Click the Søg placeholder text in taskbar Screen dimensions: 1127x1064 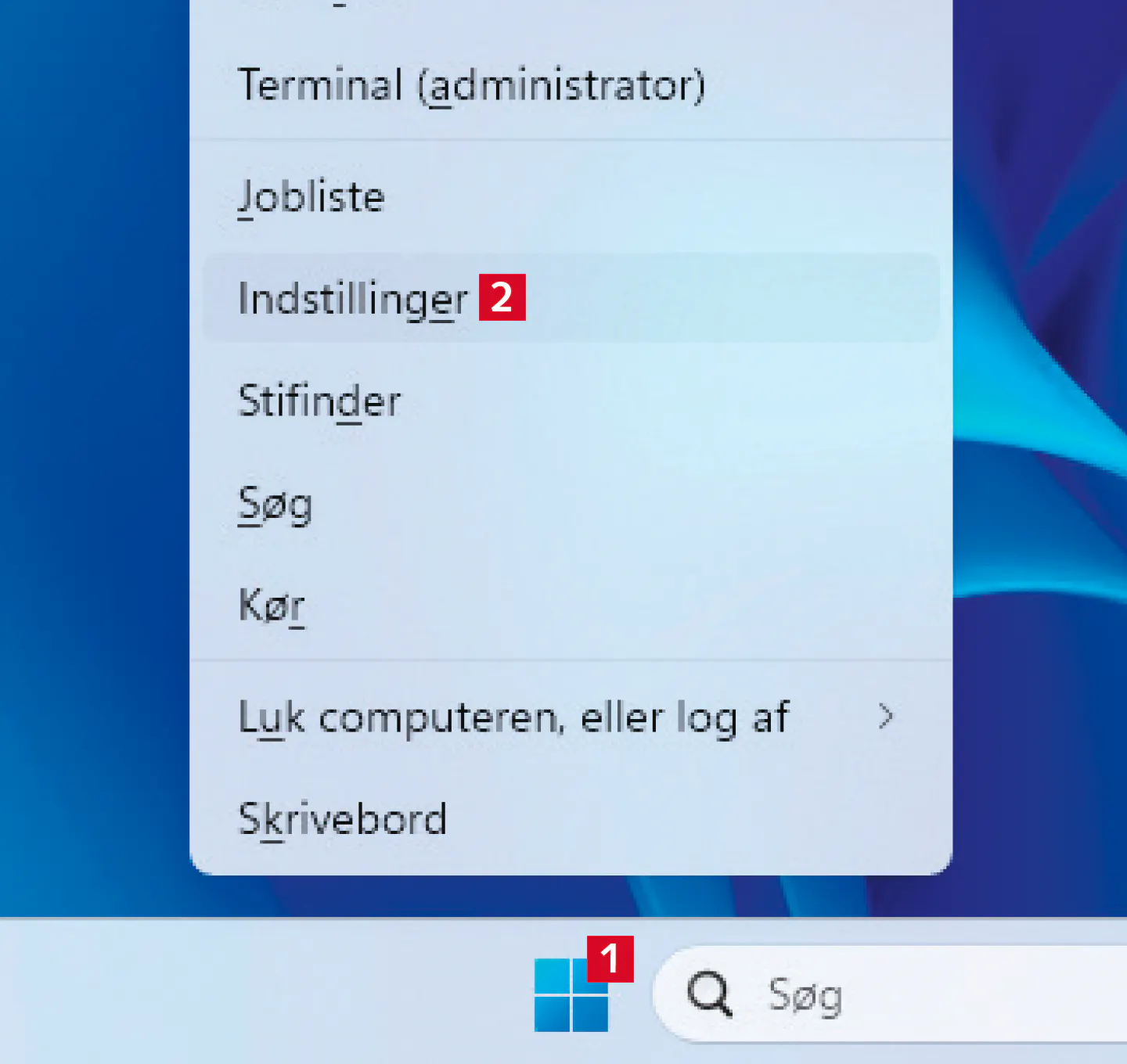[x=805, y=996]
